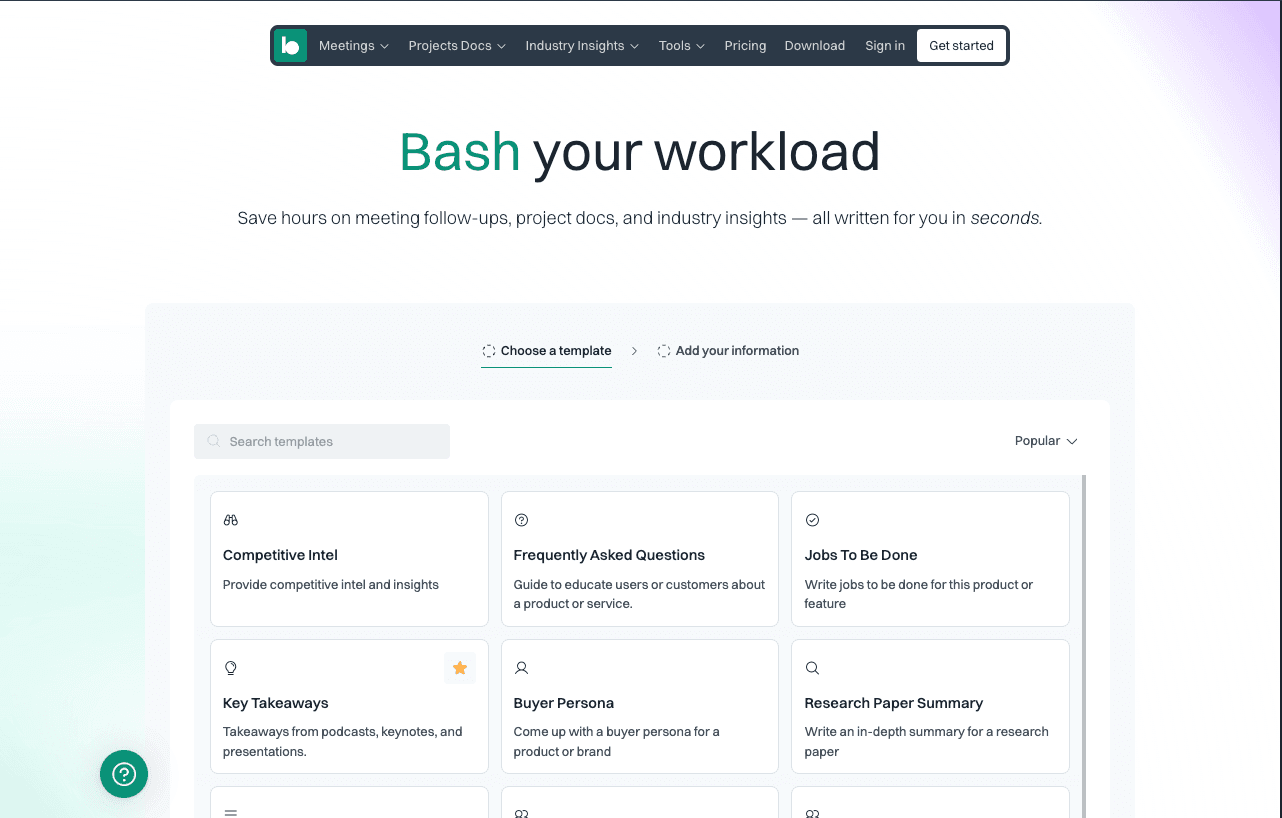
Task: Click the person icon on Buyer Persona
Action: point(521,668)
